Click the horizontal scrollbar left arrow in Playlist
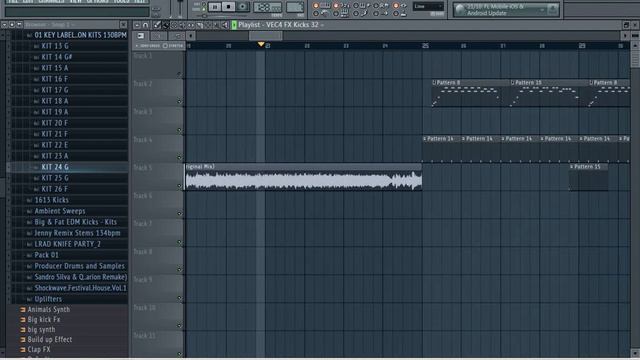This screenshot has height=360, width=640. pyautogui.click(x=191, y=36)
